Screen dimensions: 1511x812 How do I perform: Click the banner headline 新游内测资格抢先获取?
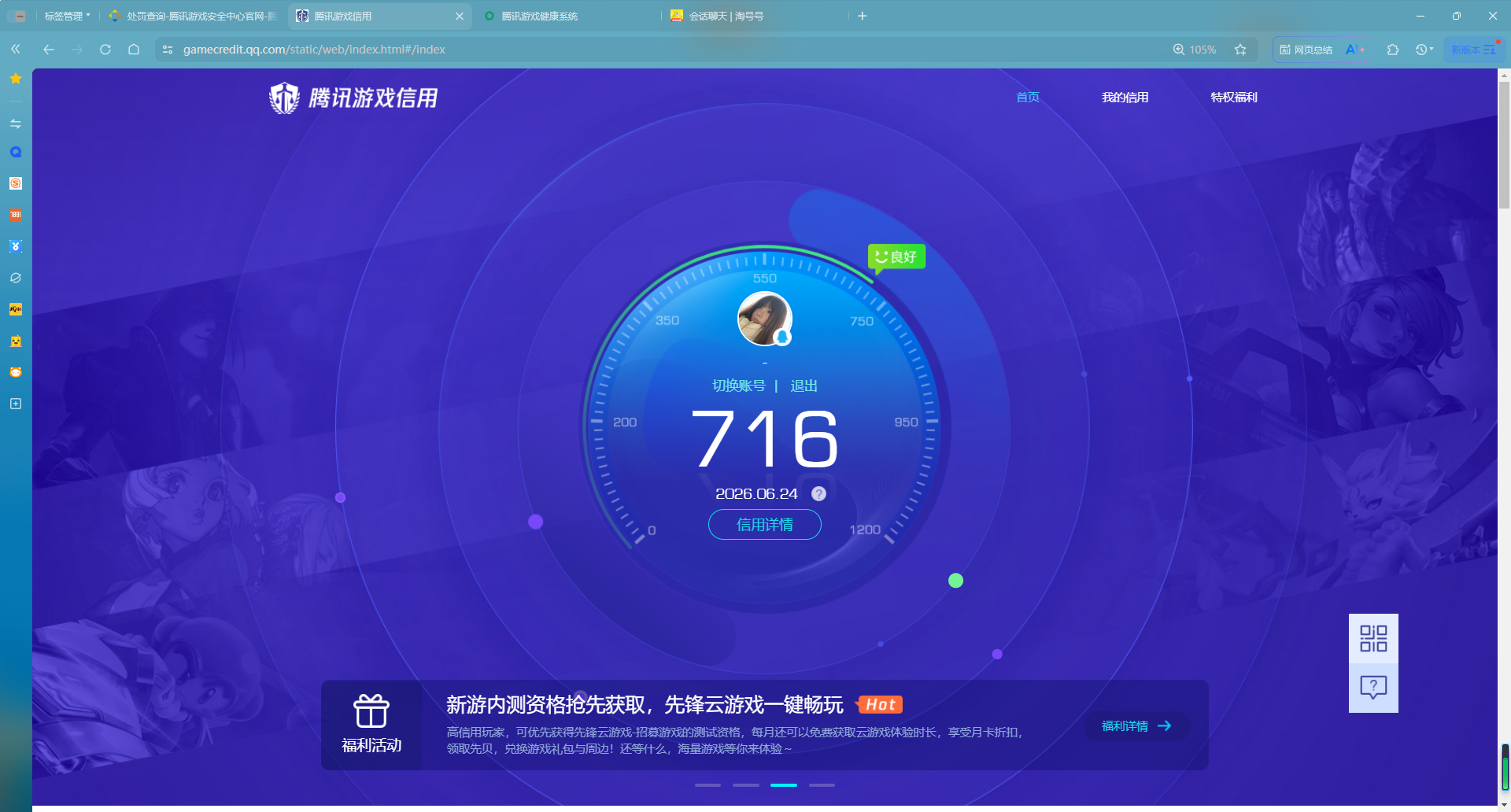pyautogui.click(x=645, y=704)
